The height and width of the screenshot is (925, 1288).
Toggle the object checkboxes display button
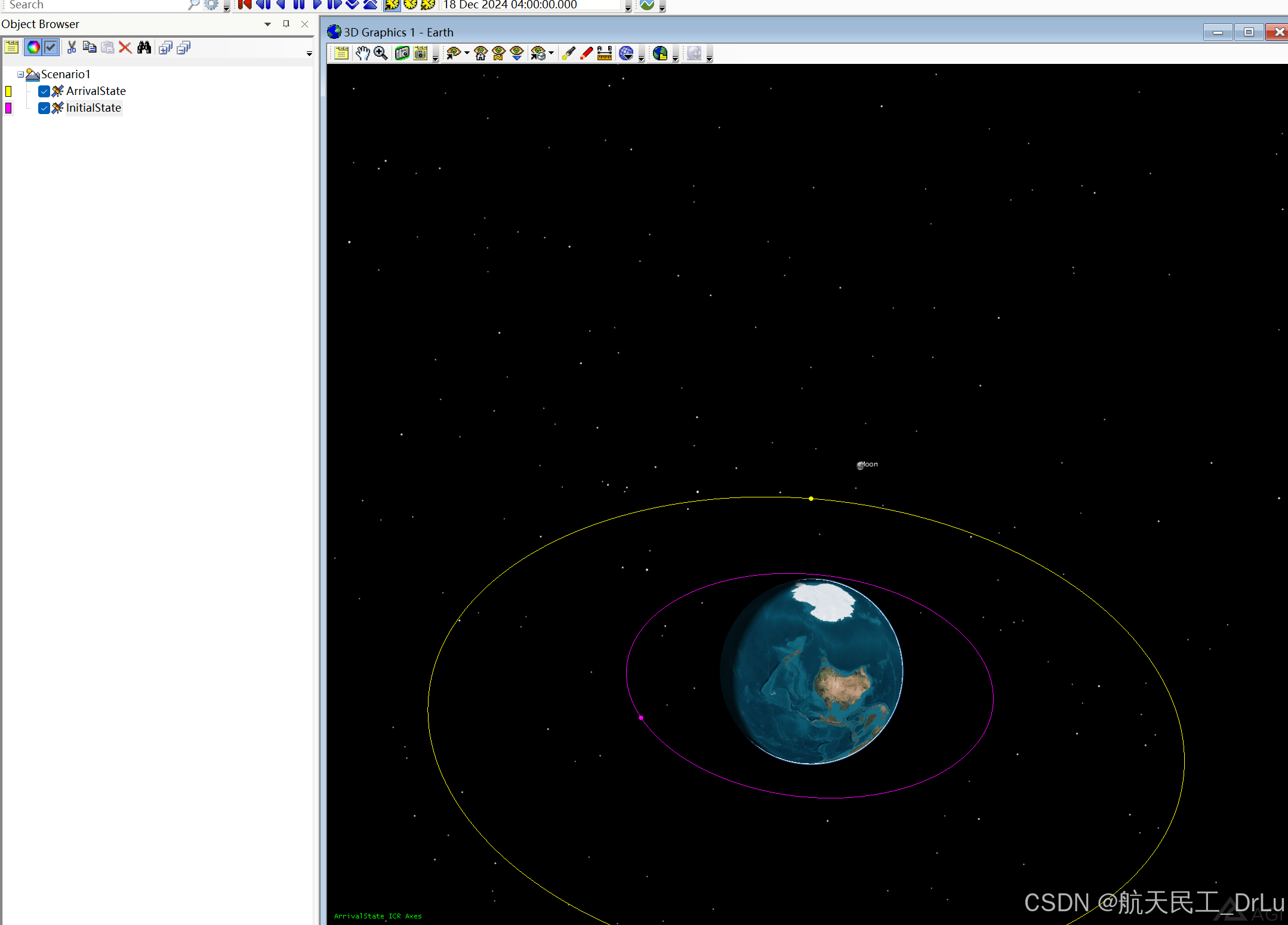(51, 48)
